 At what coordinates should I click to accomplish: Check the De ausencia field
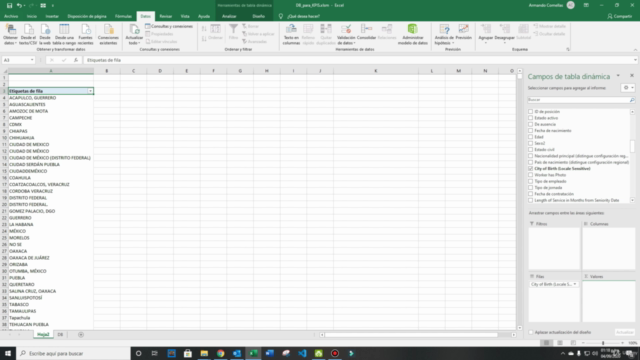pos(531,124)
